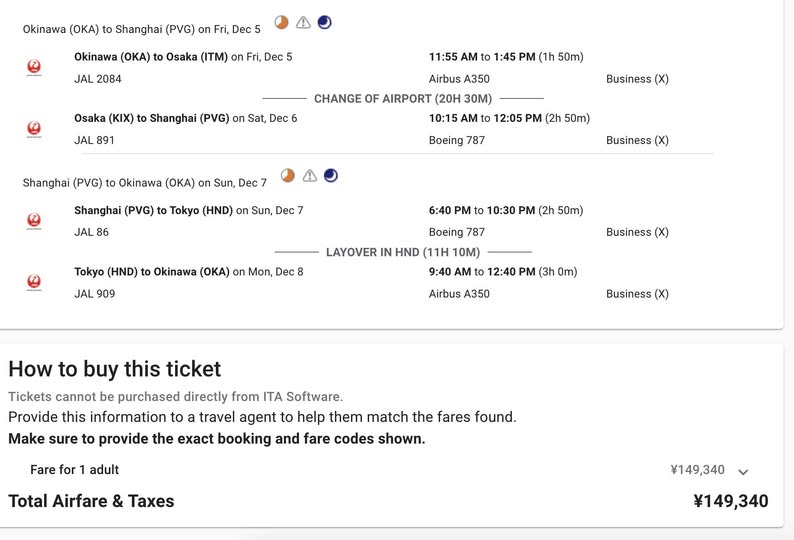Image resolution: width=794 pixels, height=540 pixels.
Task: Click the orange long-layover icon for Okinawa–Shanghai
Action: pyautogui.click(x=282, y=22)
